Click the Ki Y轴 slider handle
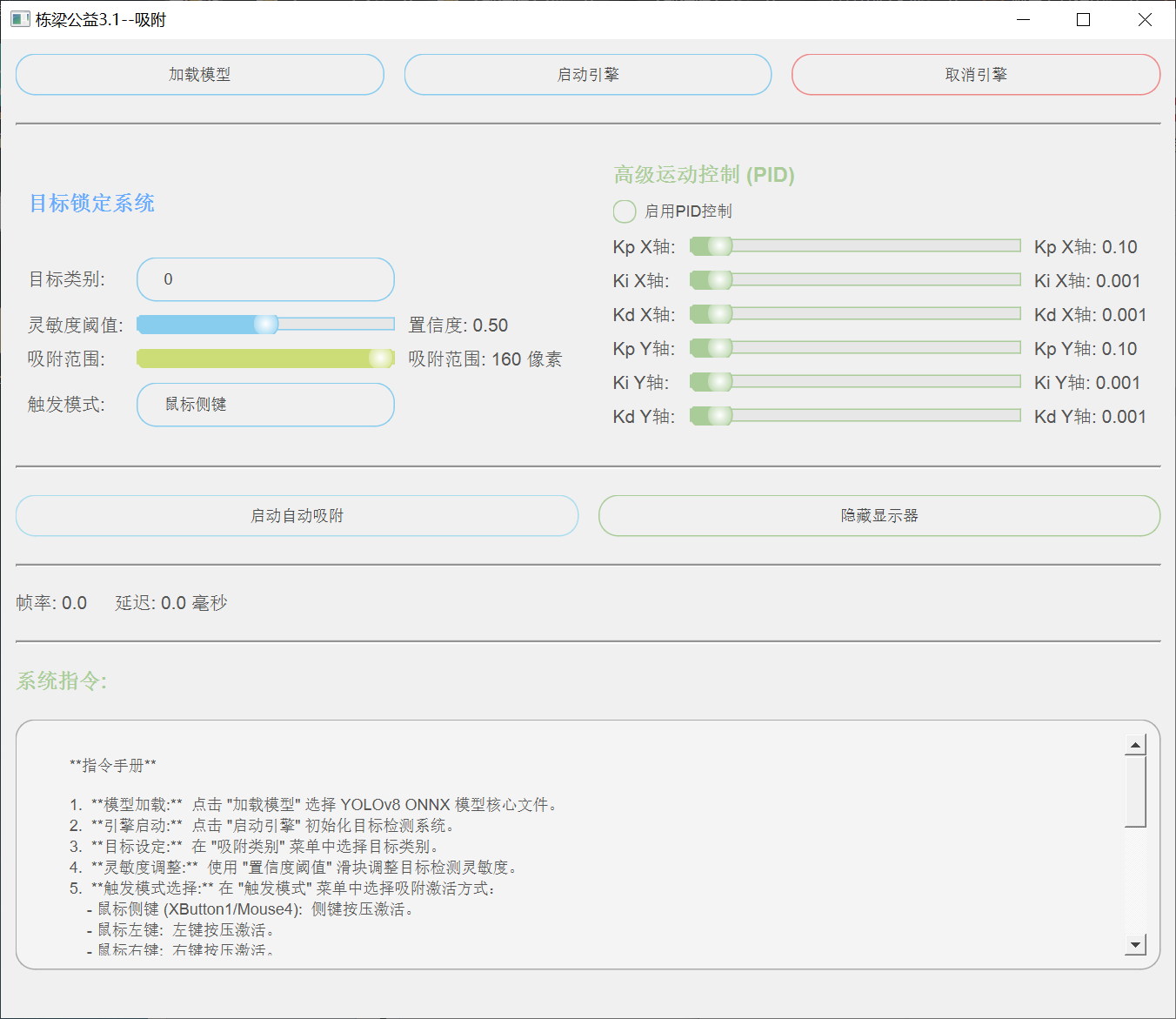The width and height of the screenshot is (1176, 1019). pos(719,382)
